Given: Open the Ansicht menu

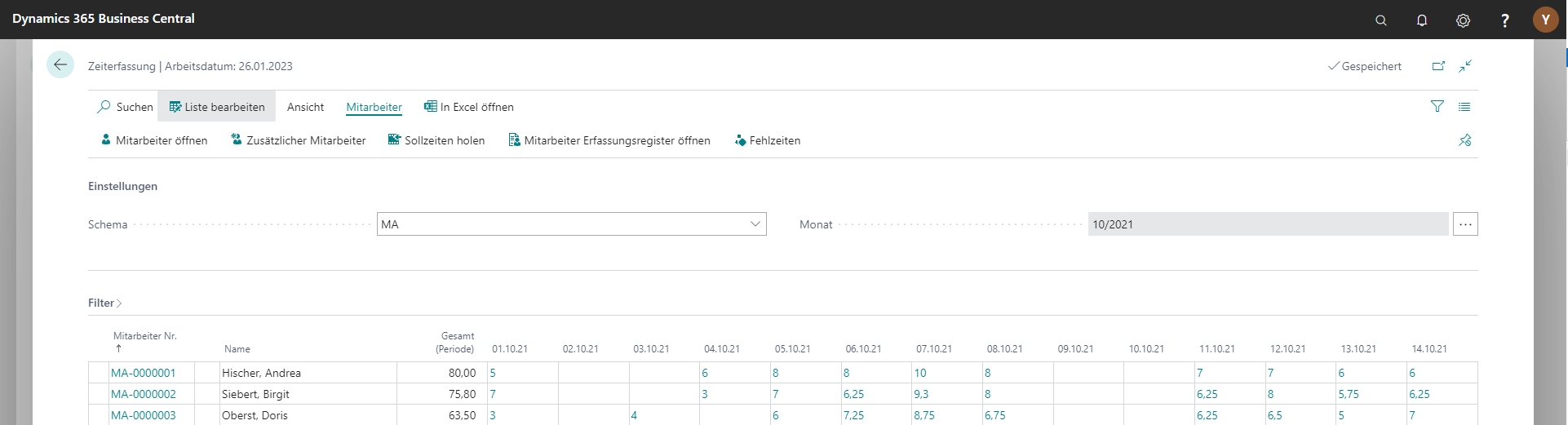Looking at the screenshot, I should click(305, 107).
